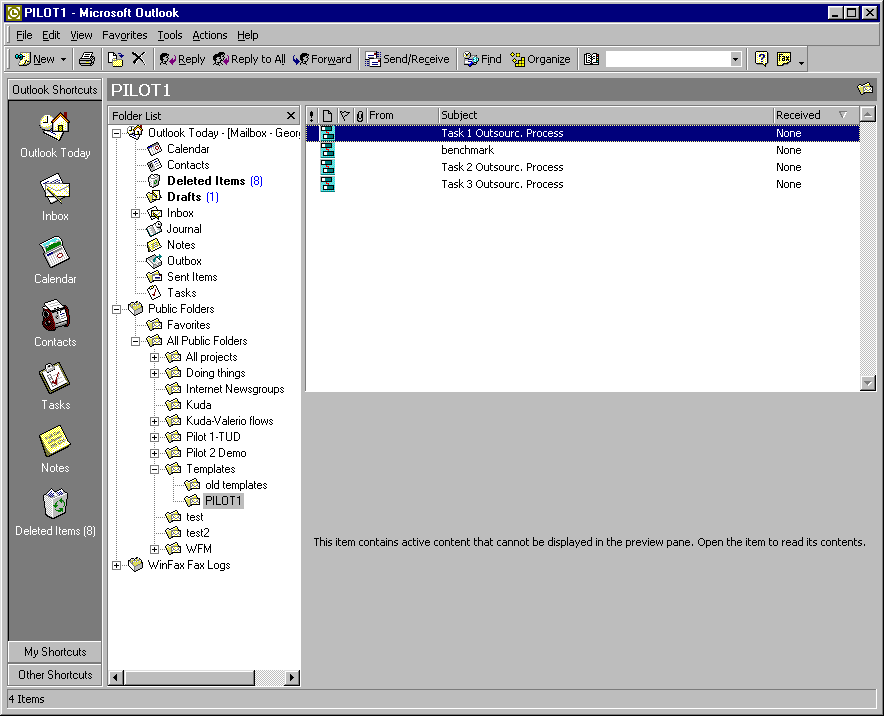Close the Folder List pane
Image resolution: width=884 pixels, height=716 pixels.
tap(291, 116)
